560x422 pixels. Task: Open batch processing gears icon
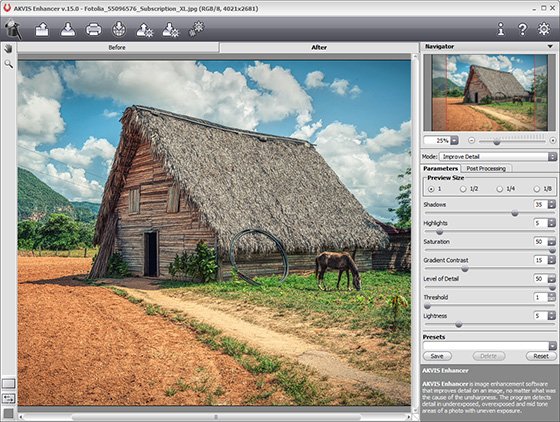pos(196,29)
